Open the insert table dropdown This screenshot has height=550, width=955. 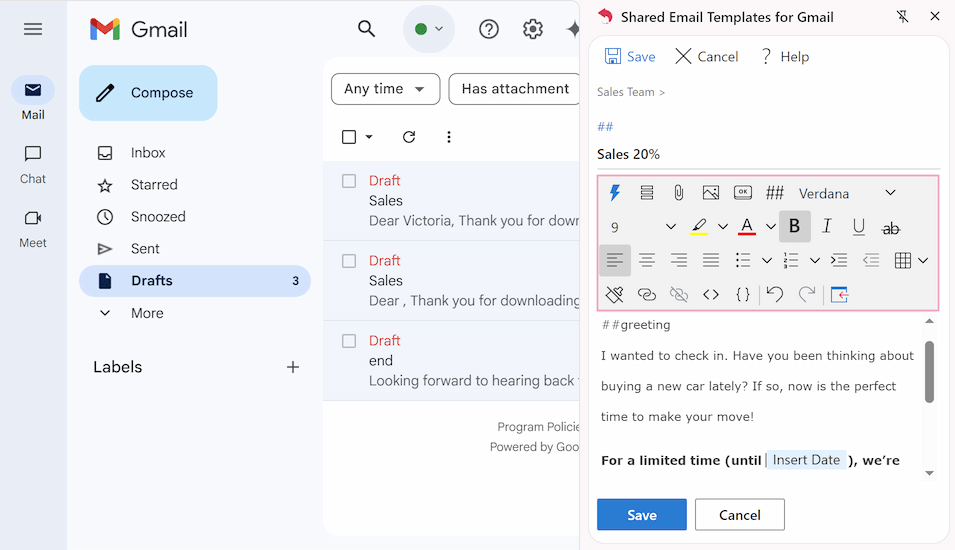(x=923, y=261)
